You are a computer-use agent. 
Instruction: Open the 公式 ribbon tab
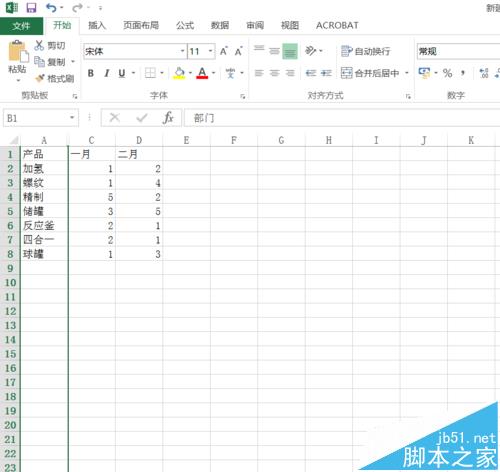(x=185, y=25)
